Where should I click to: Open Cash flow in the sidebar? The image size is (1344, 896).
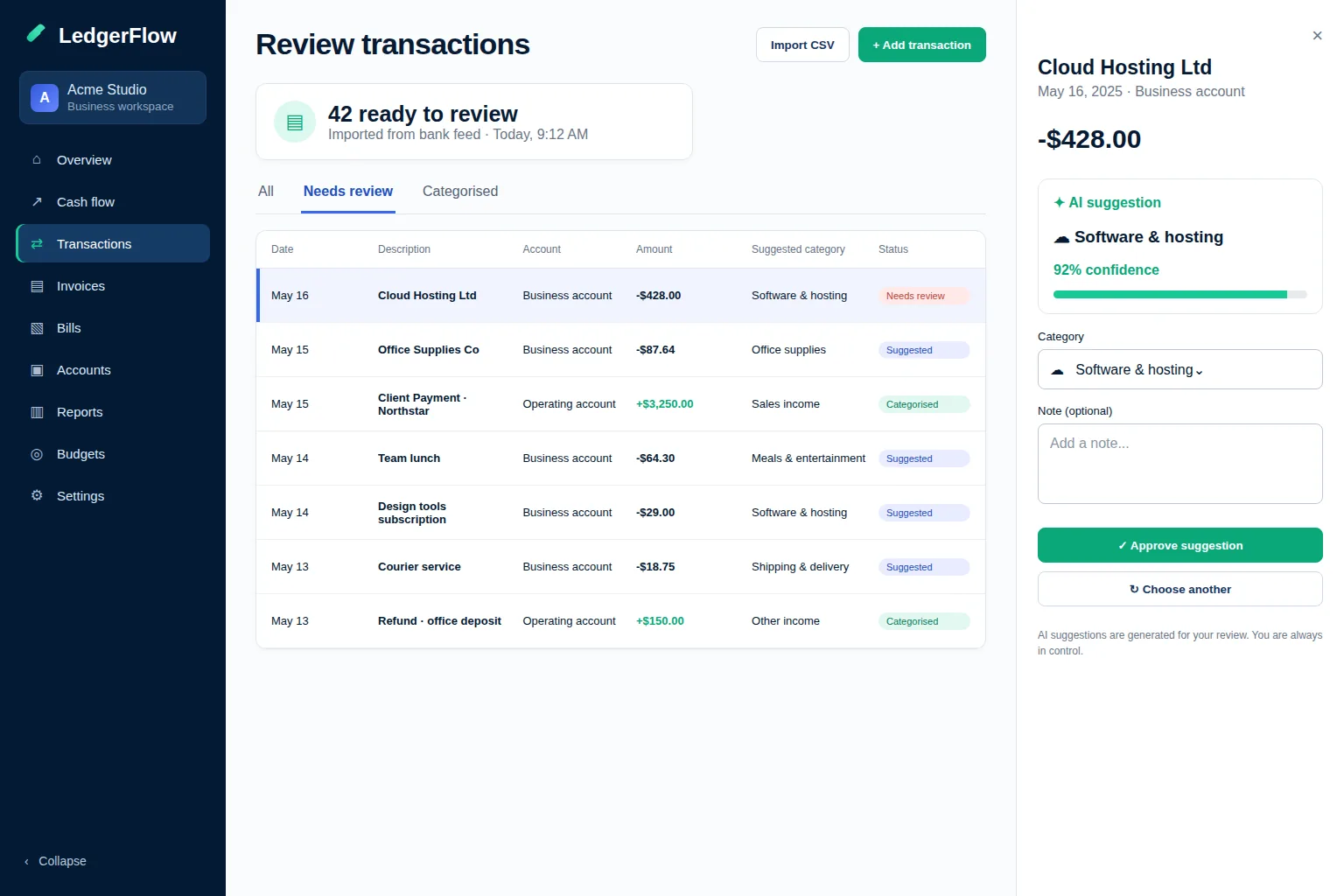113,202
